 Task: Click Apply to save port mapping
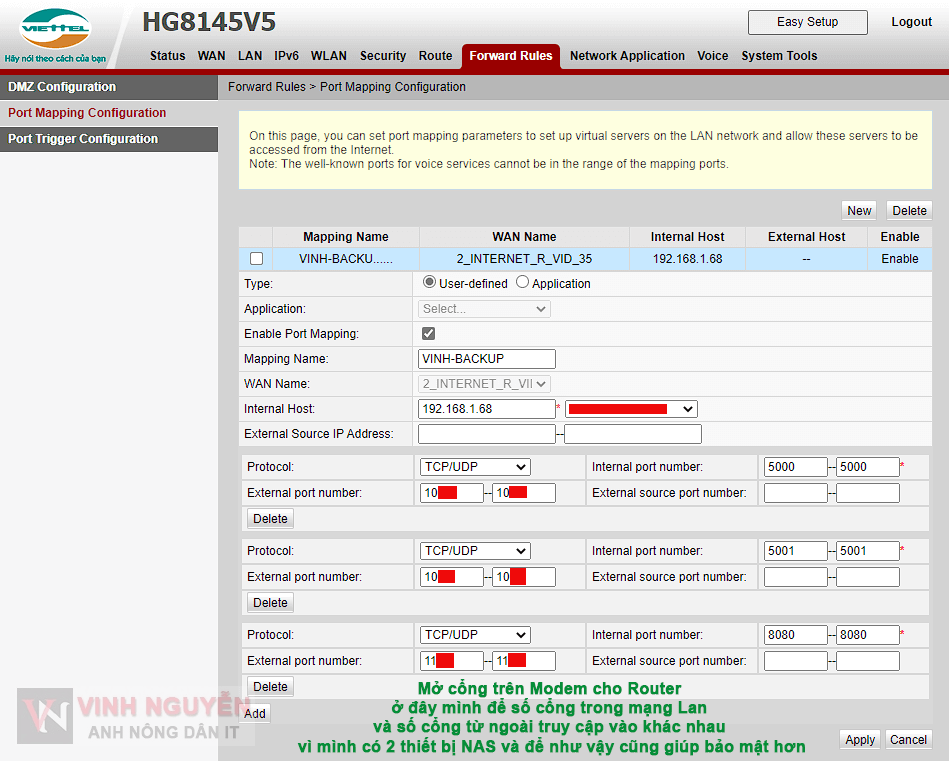[860, 740]
